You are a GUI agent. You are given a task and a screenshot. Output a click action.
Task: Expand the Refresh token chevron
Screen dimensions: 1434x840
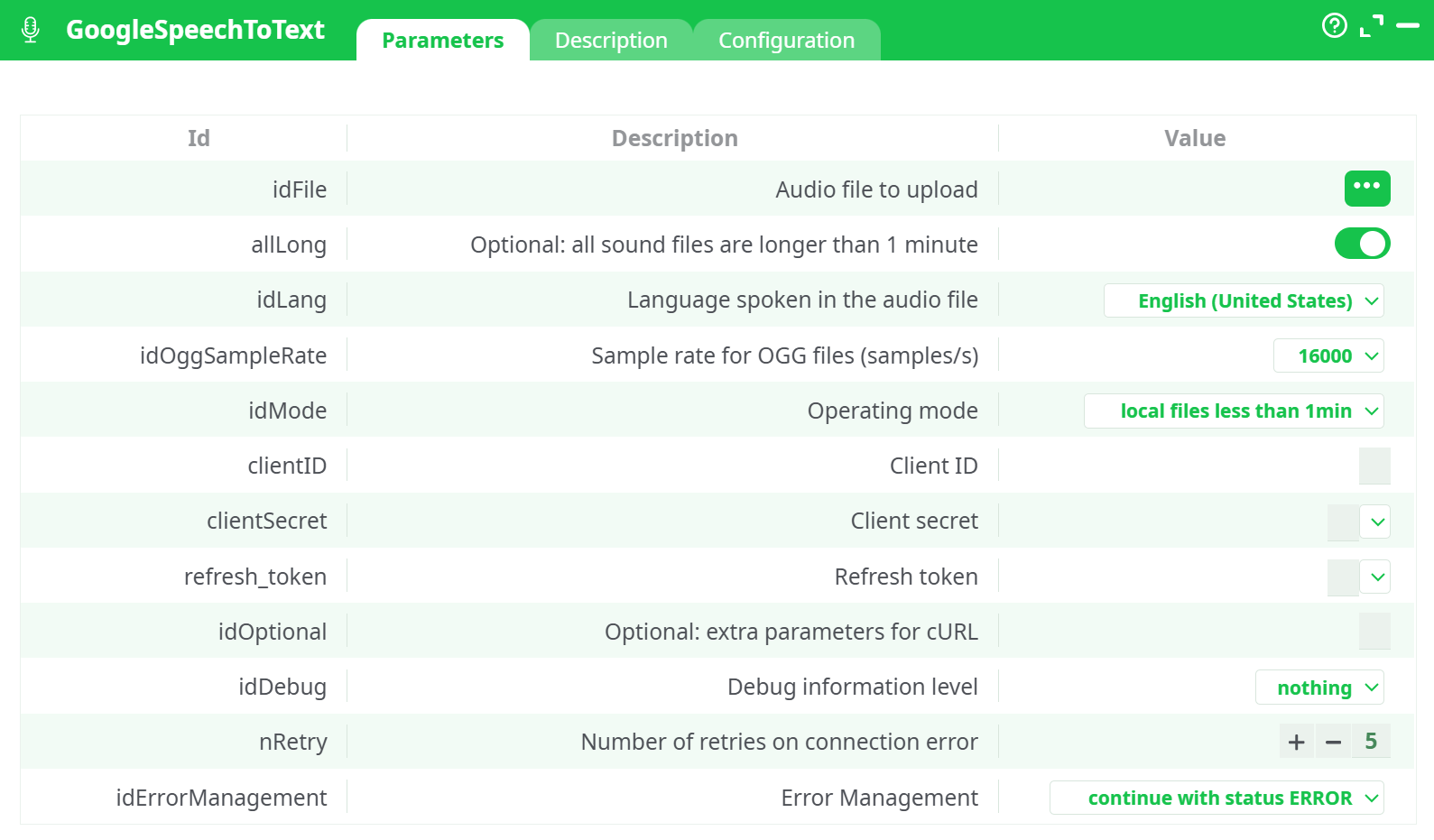[x=1376, y=577]
